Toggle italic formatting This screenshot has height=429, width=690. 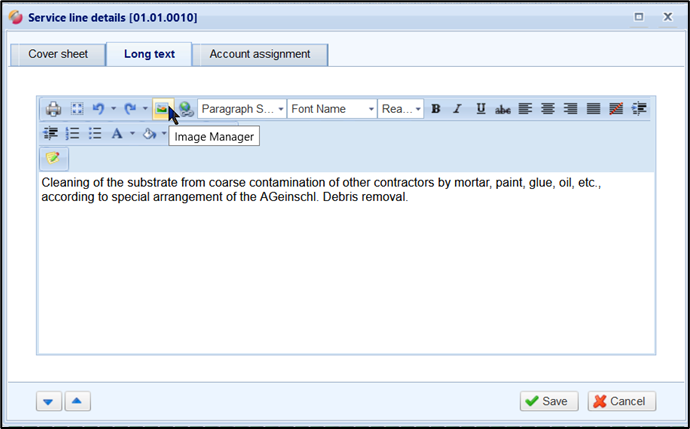coord(457,109)
